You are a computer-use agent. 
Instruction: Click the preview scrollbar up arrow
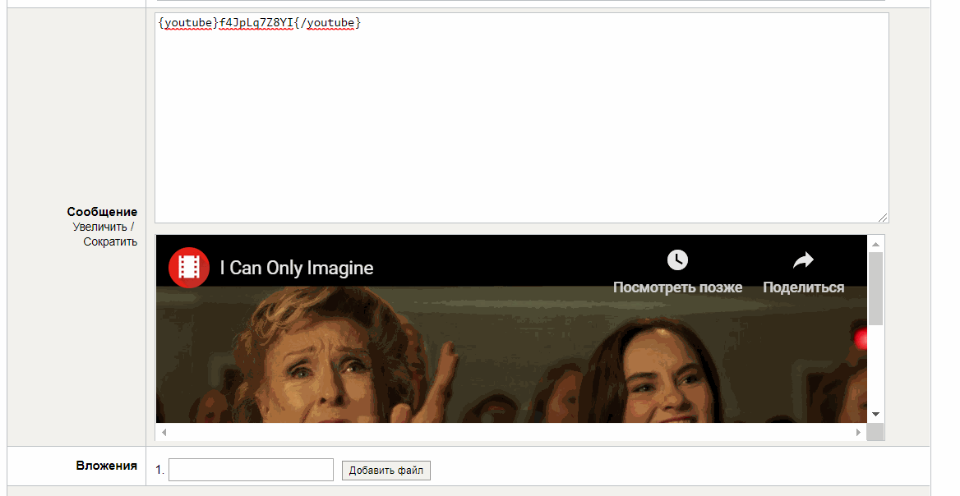876,244
